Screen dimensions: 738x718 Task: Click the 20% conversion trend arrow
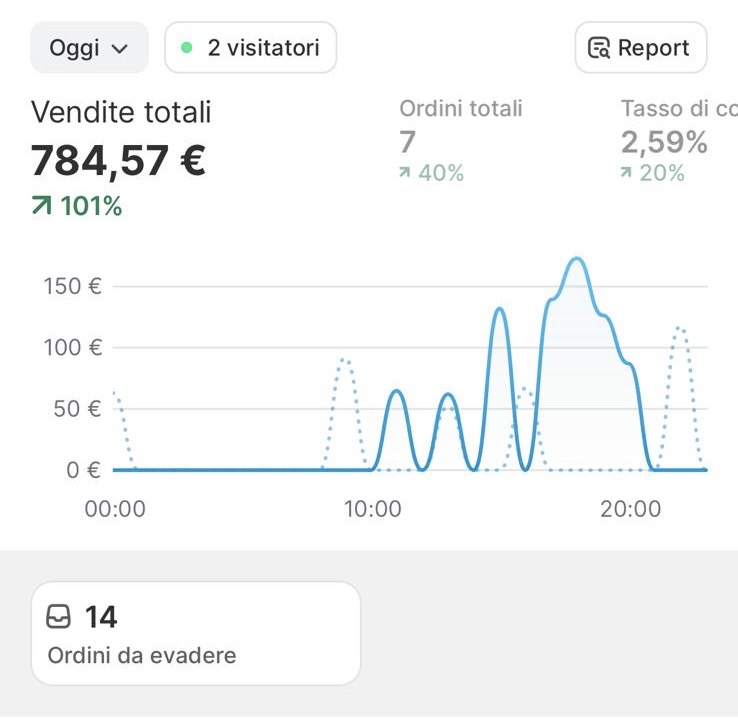pos(626,172)
